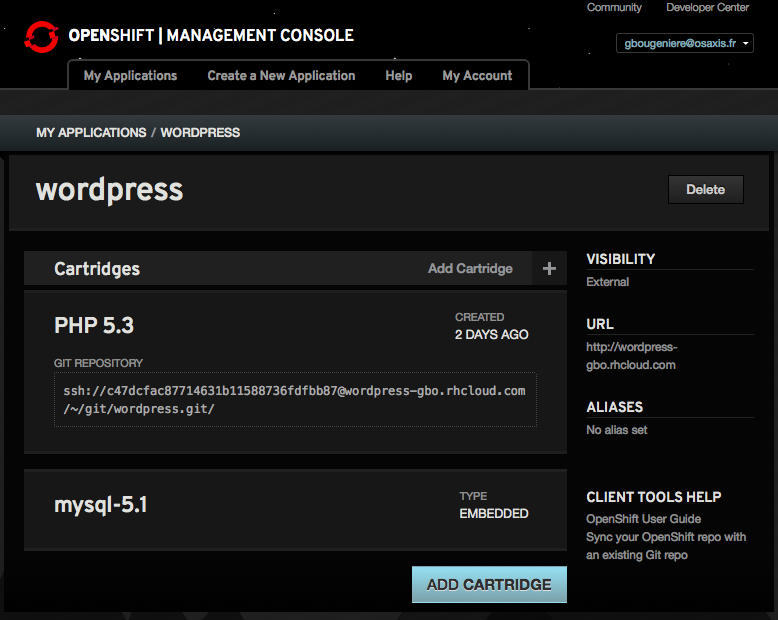Click the OPENSHIFT MANAGEMENT CONSOLE title
Image resolution: width=778 pixels, height=620 pixels.
(211, 35)
